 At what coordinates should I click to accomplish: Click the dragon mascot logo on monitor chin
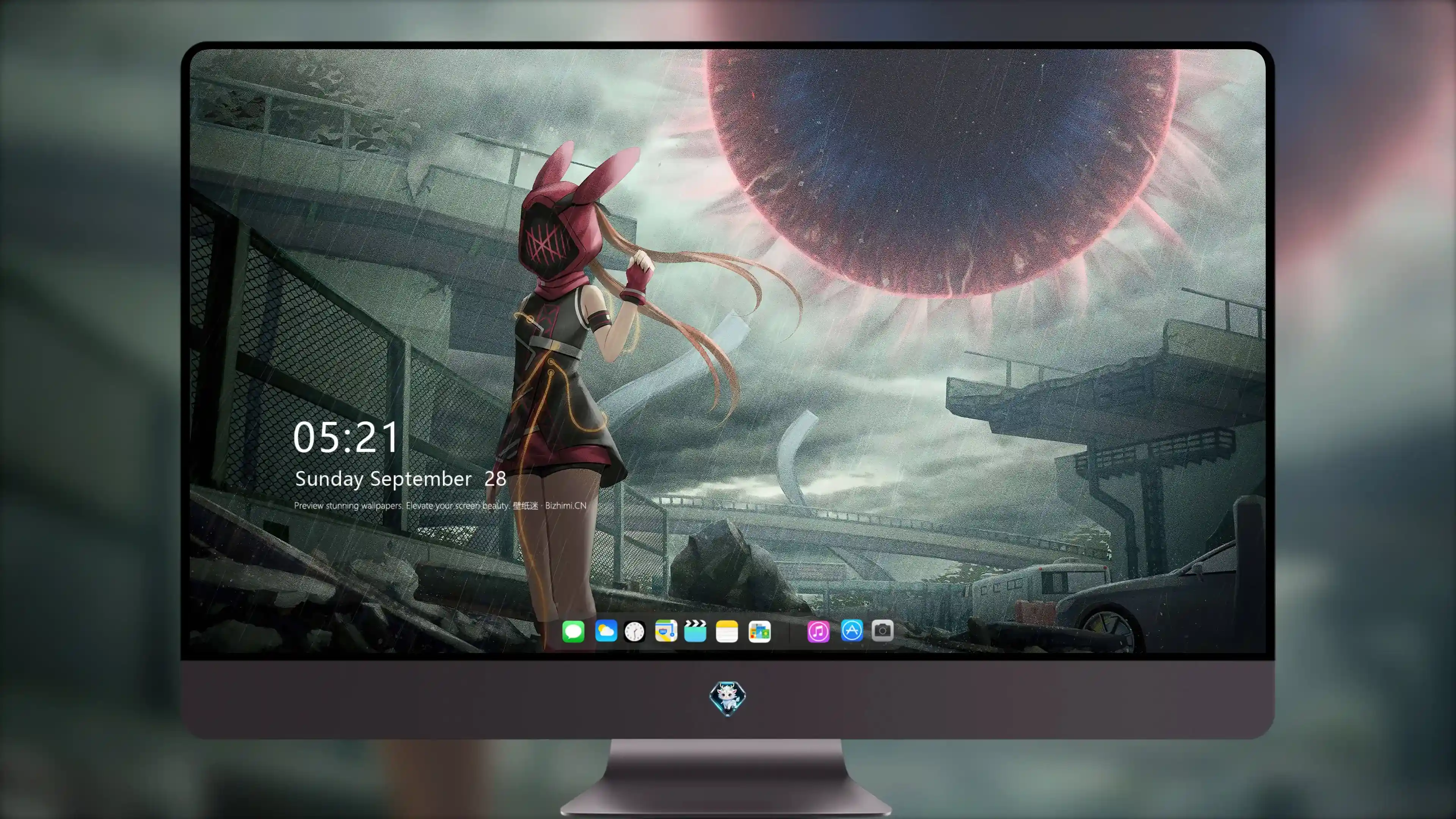(728, 698)
